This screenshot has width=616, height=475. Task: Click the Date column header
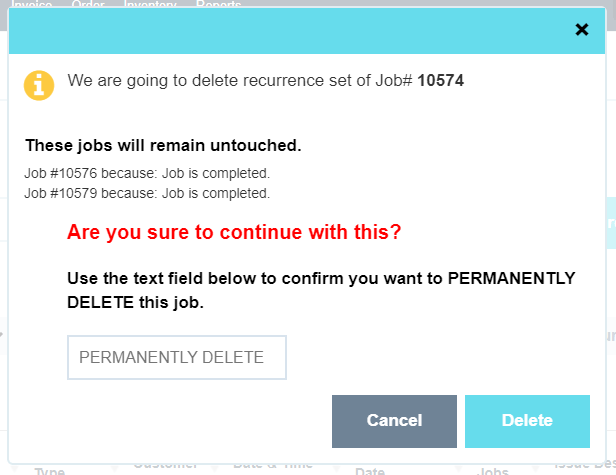(x=370, y=469)
